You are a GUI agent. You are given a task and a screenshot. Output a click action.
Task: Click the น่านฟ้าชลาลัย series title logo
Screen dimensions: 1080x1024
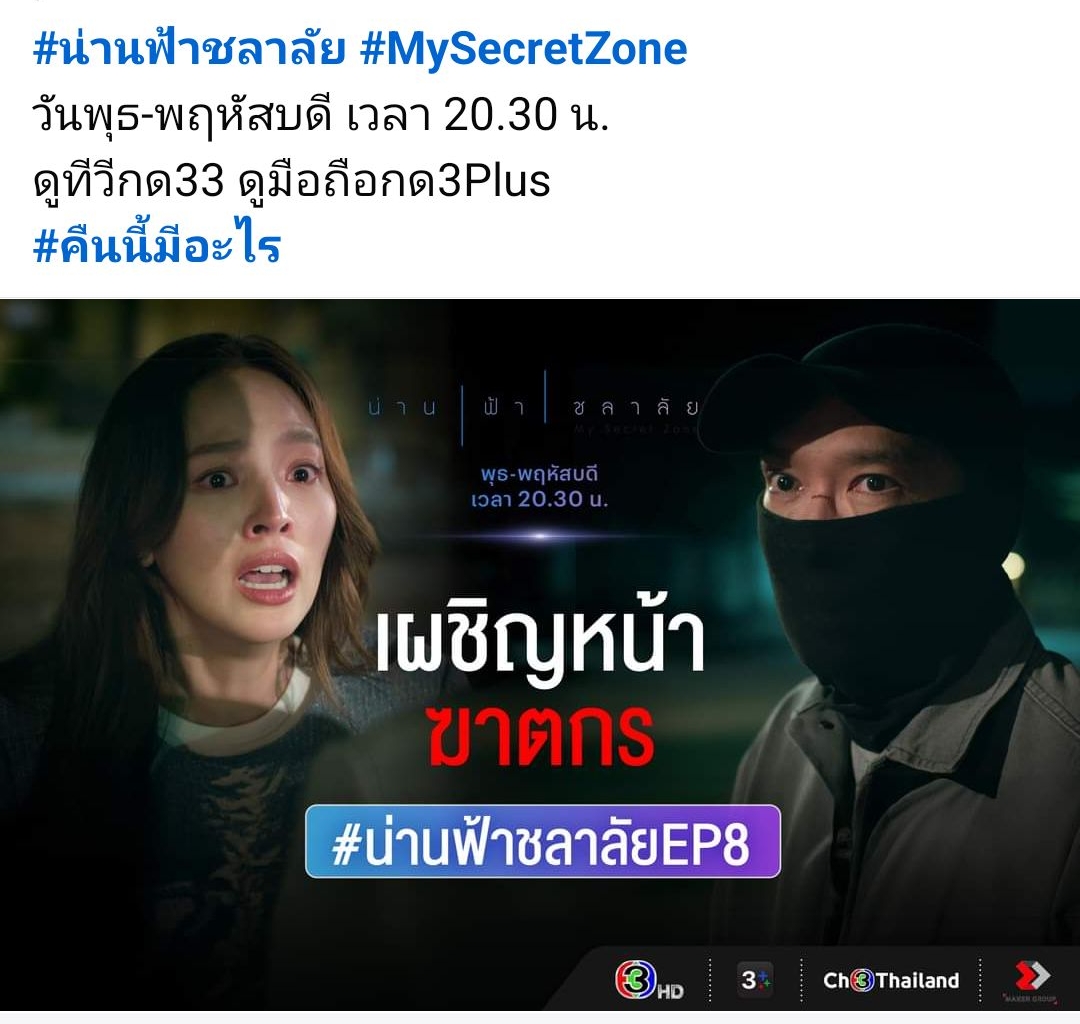(x=534, y=407)
